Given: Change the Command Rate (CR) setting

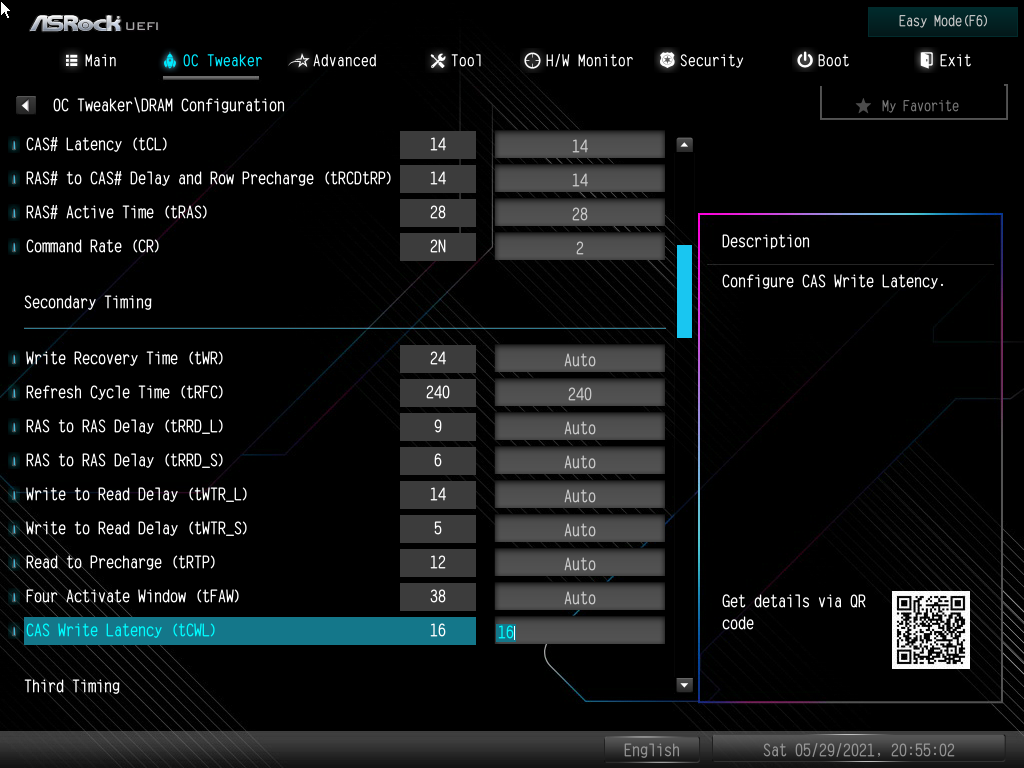Looking at the screenshot, I should coord(579,246).
